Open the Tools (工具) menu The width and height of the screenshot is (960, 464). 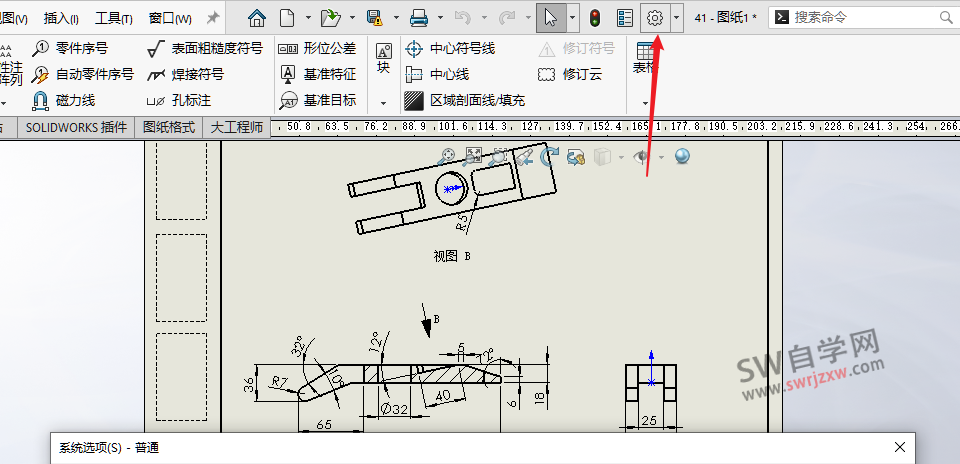click(114, 18)
